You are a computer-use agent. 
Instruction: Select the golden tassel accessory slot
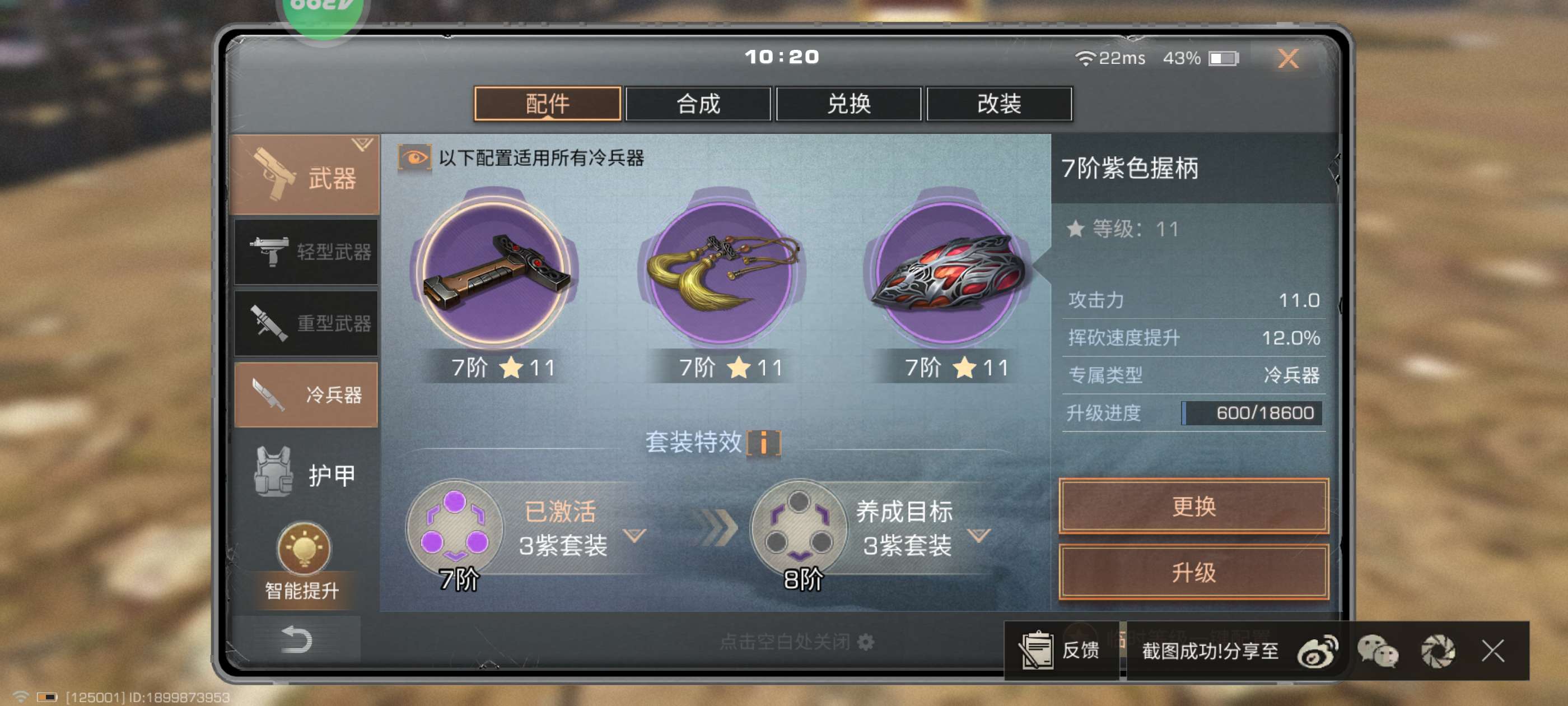tap(722, 272)
